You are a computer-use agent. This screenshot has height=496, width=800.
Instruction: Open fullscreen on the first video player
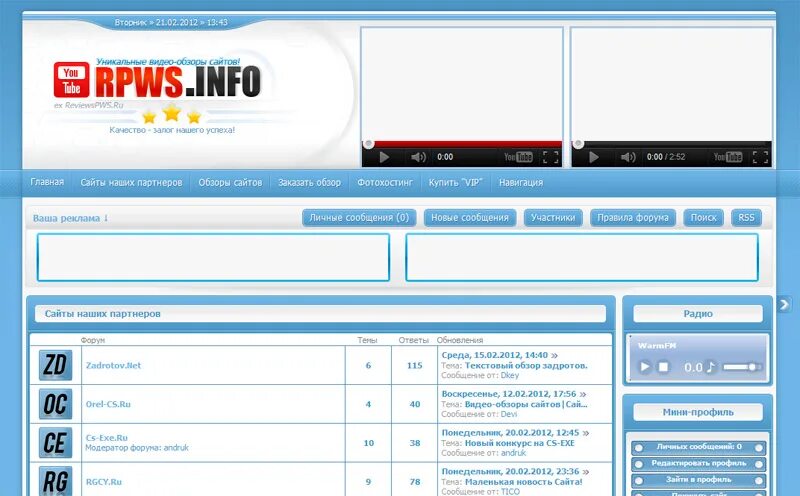pyautogui.click(x=551, y=157)
